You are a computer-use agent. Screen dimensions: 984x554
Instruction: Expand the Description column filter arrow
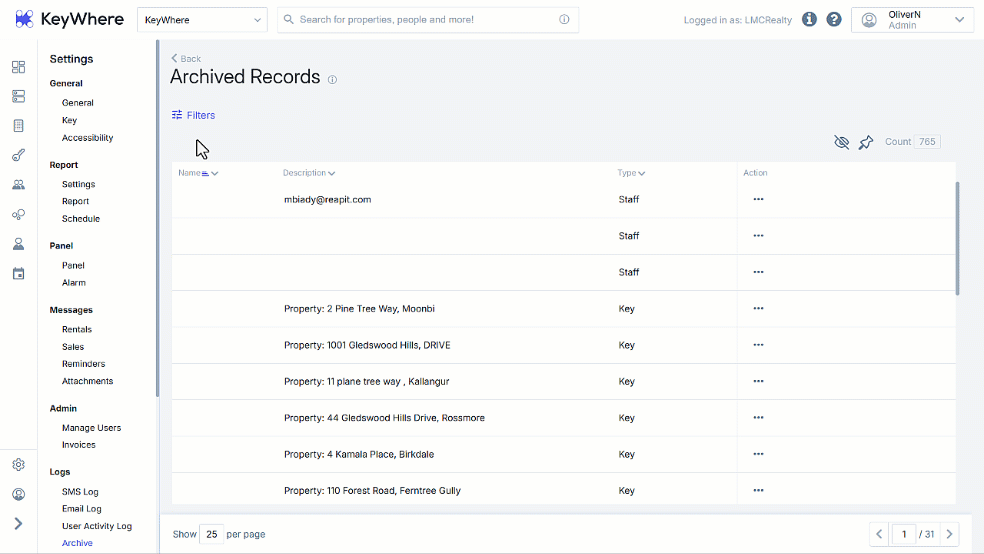click(331, 173)
